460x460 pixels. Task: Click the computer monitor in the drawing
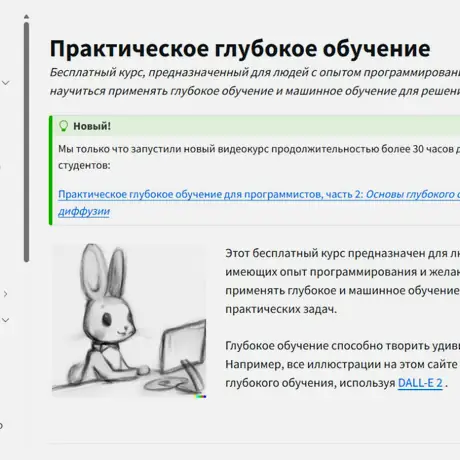click(183, 347)
